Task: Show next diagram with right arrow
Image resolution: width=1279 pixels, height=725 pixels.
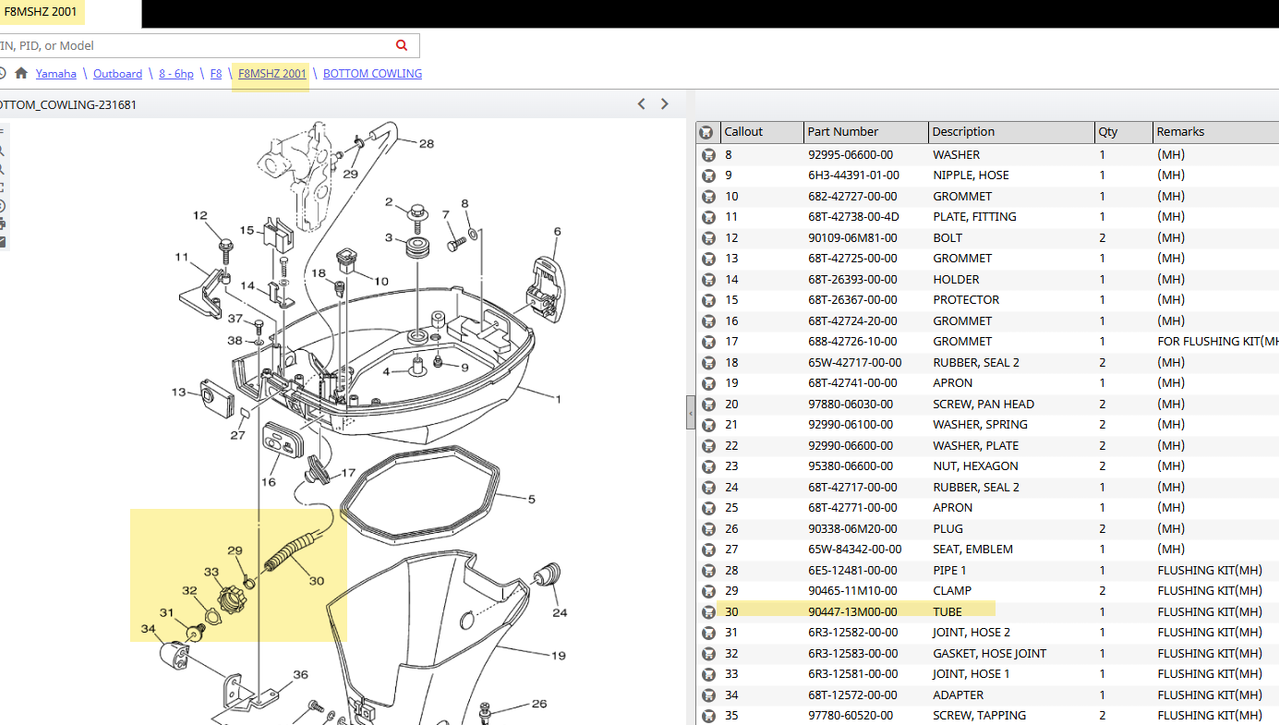Action: pyautogui.click(x=664, y=104)
